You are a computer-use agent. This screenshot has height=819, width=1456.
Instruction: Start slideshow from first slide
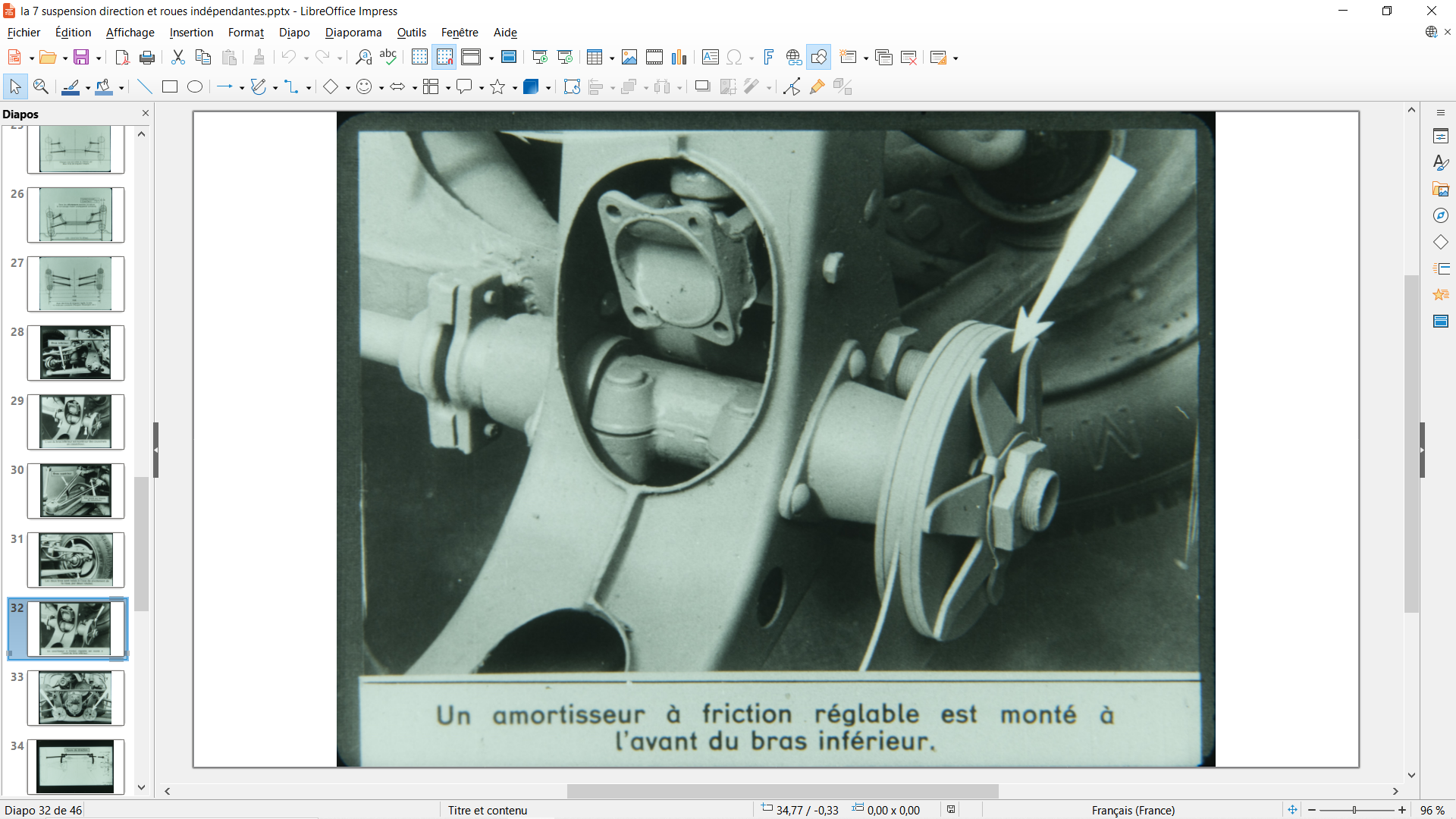(540, 58)
